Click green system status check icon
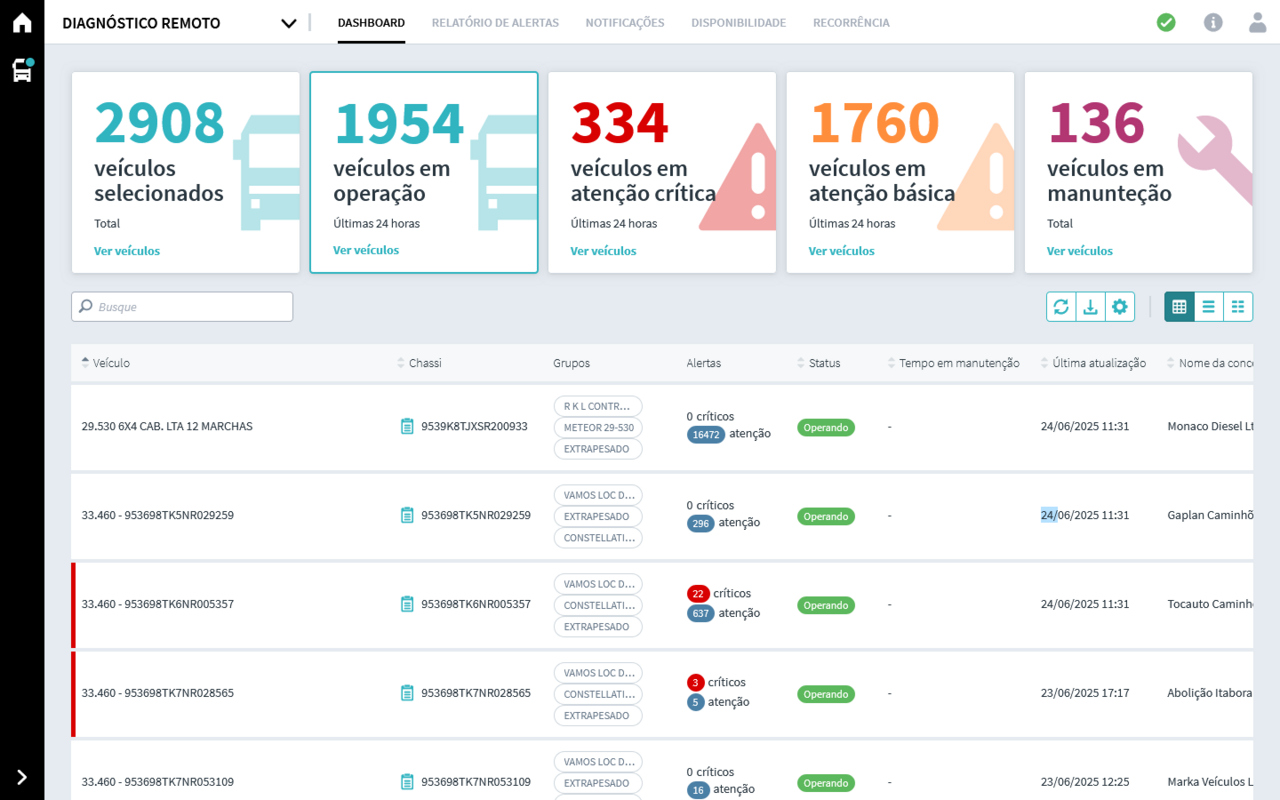Image resolution: width=1280 pixels, height=800 pixels. coord(1166,22)
